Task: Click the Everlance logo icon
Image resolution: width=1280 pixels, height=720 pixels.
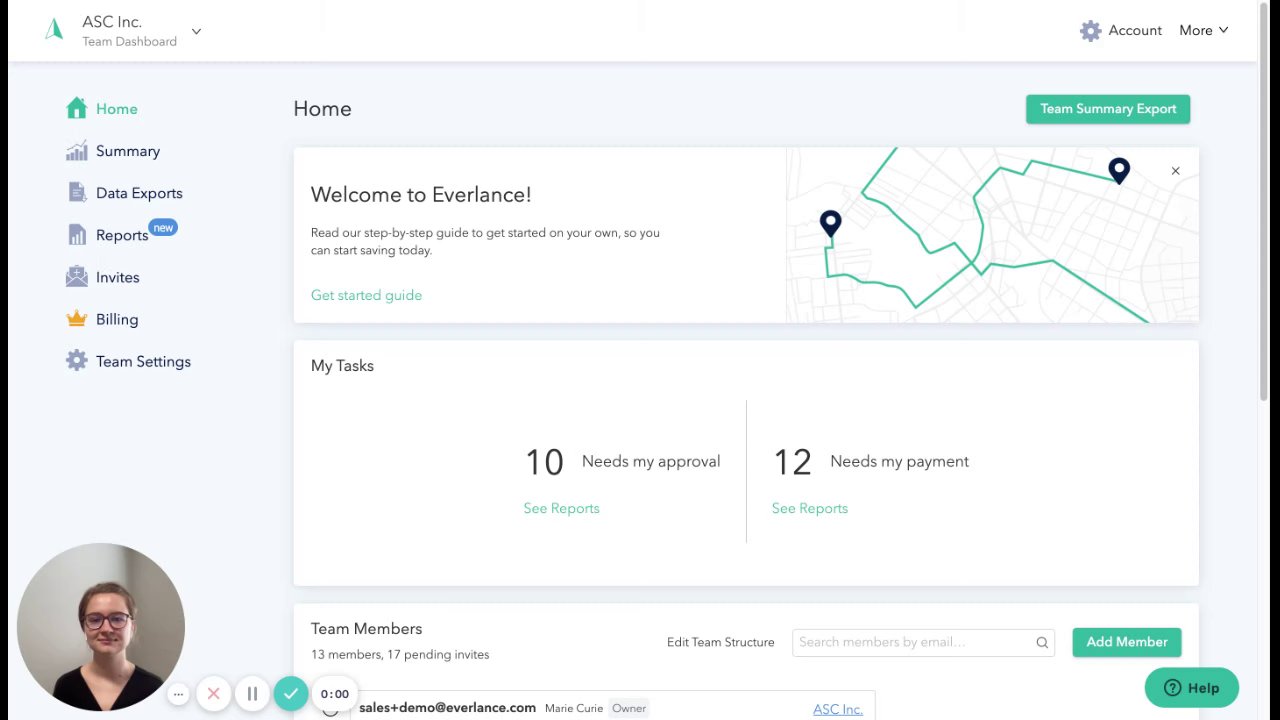Action: coord(54,30)
